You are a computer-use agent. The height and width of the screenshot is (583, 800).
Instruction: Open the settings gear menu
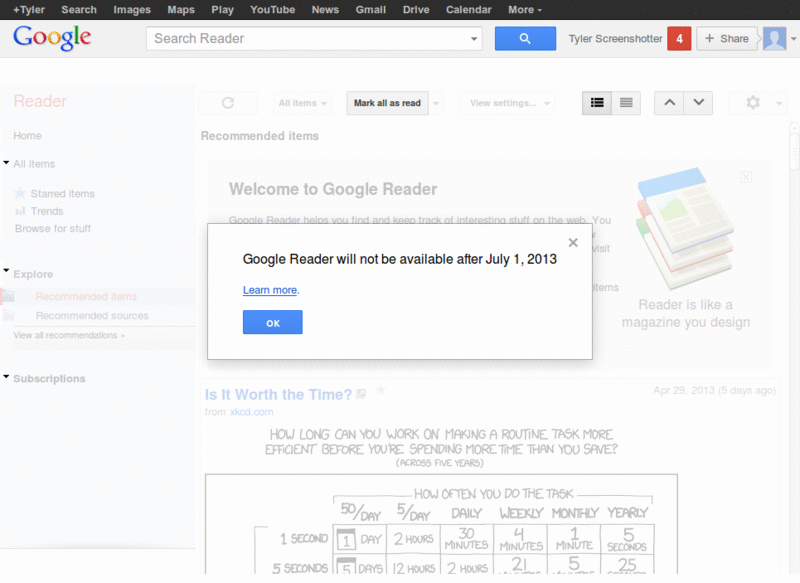pyautogui.click(x=753, y=103)
